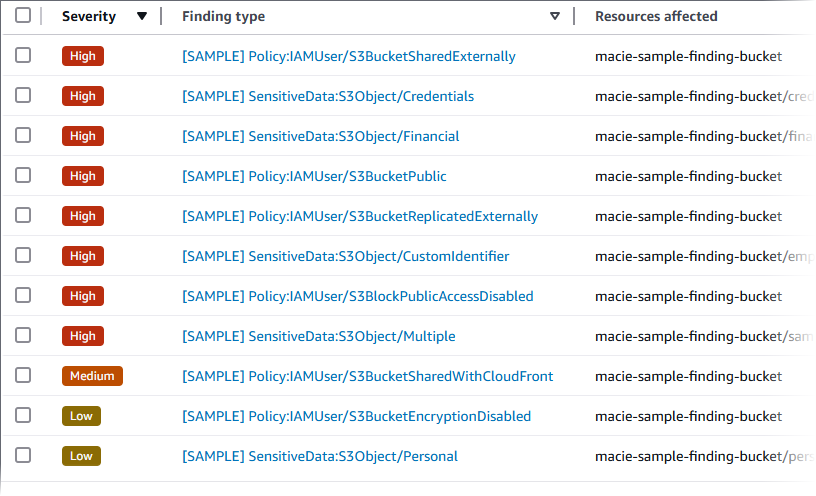View the S3BucketEncryptionDisabled finding
The height and width of the screenshot is (496, 816).
coord(356,417)
